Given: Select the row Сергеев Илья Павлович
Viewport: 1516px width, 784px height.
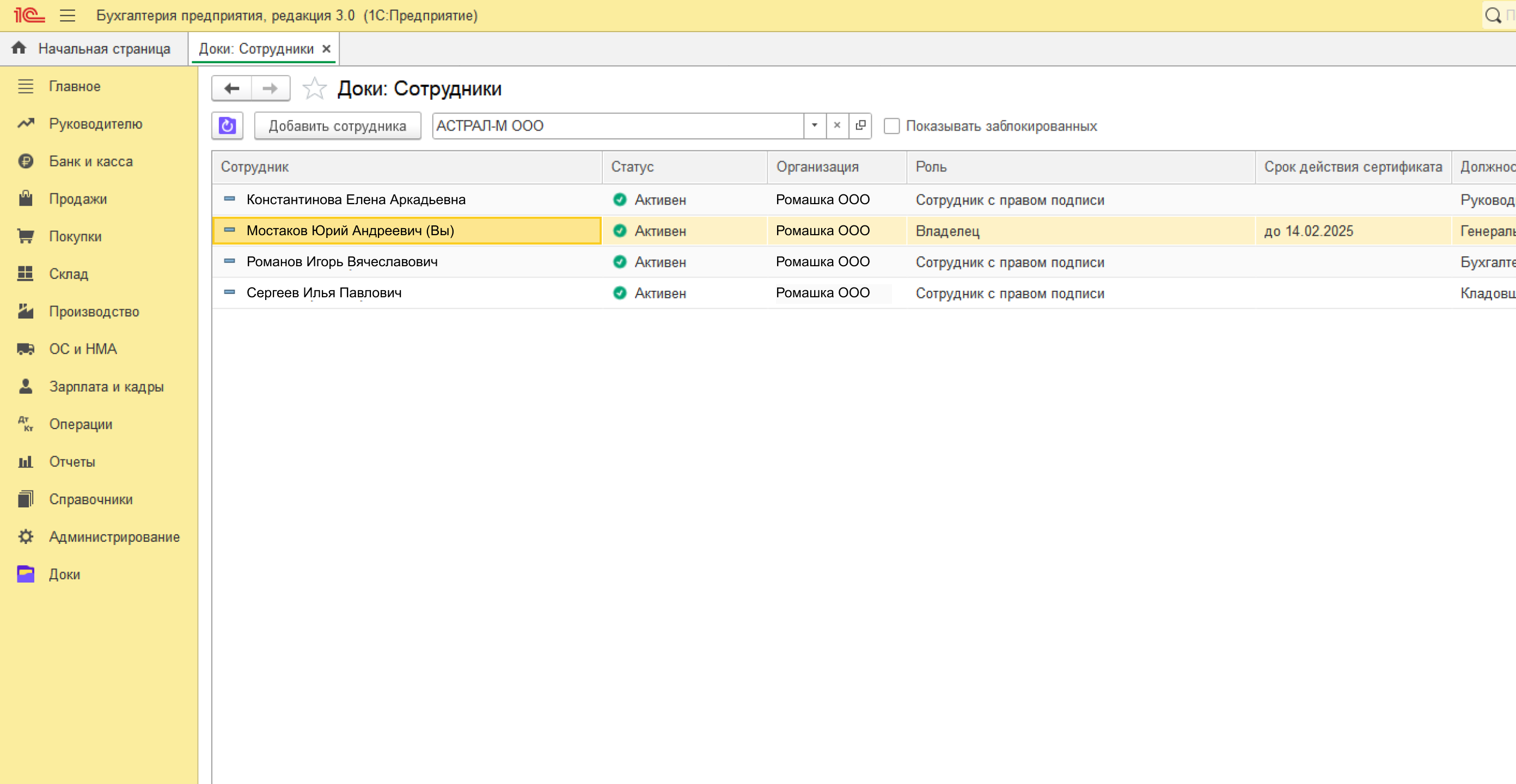Looking at the screenshot, I should [323, 293].
